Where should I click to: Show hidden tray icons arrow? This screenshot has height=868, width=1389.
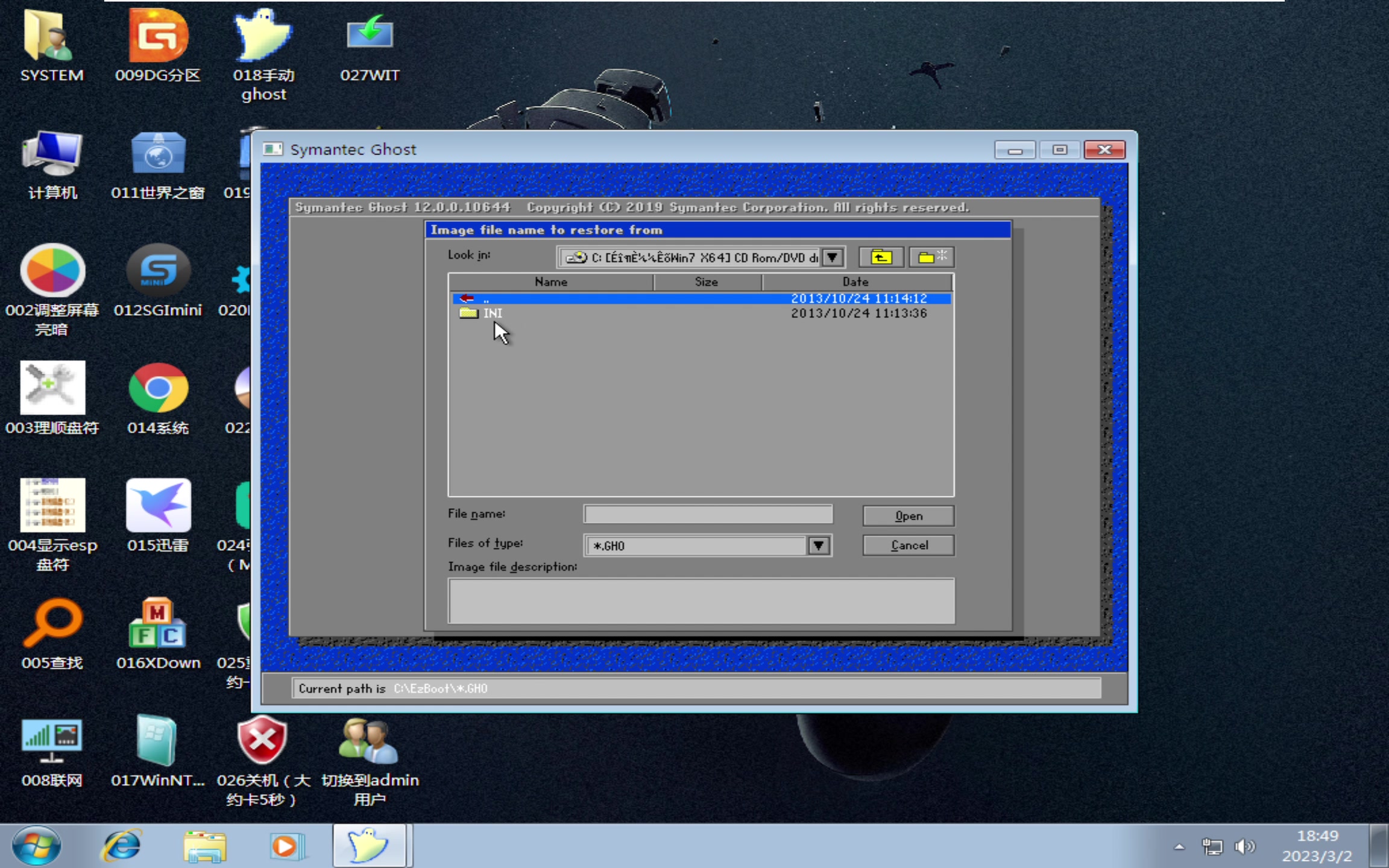tap(1179, 847)
